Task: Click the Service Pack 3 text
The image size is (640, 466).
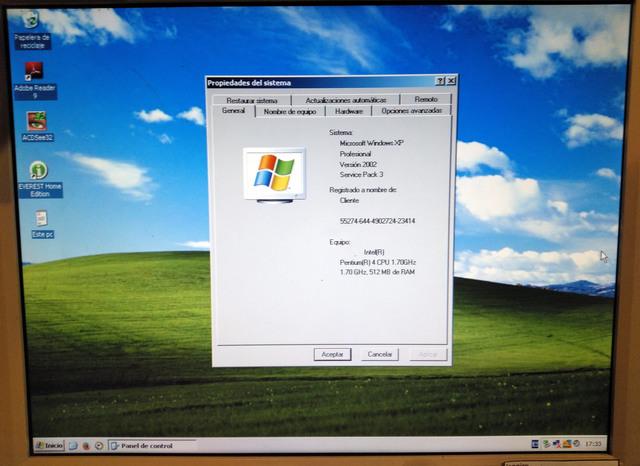Action: click(361, 175)
